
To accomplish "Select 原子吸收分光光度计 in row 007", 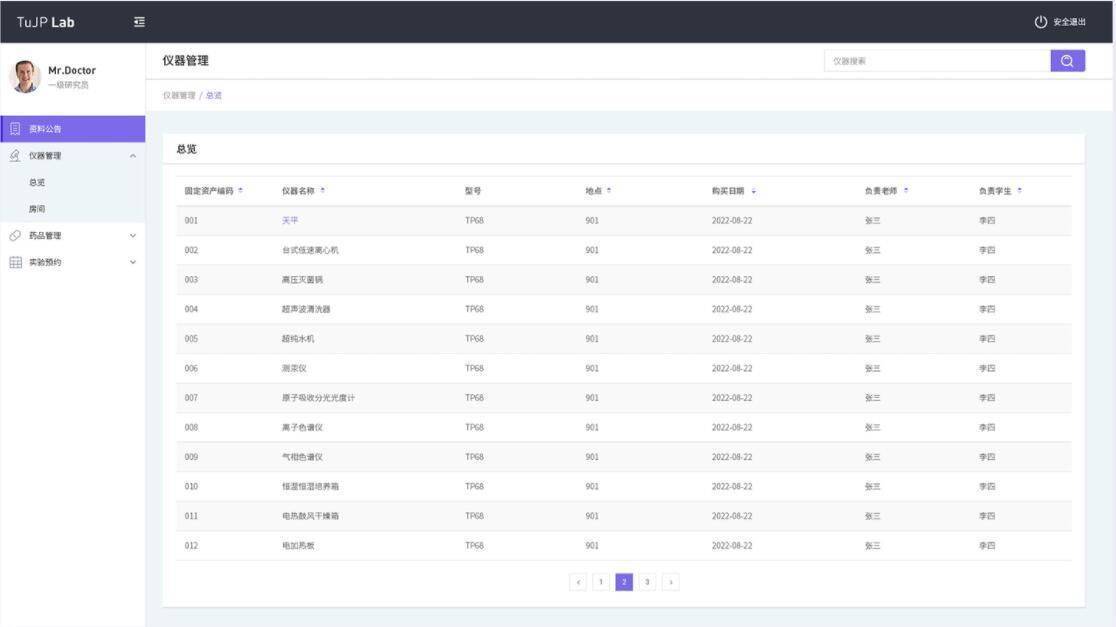I will click(318, 398).
